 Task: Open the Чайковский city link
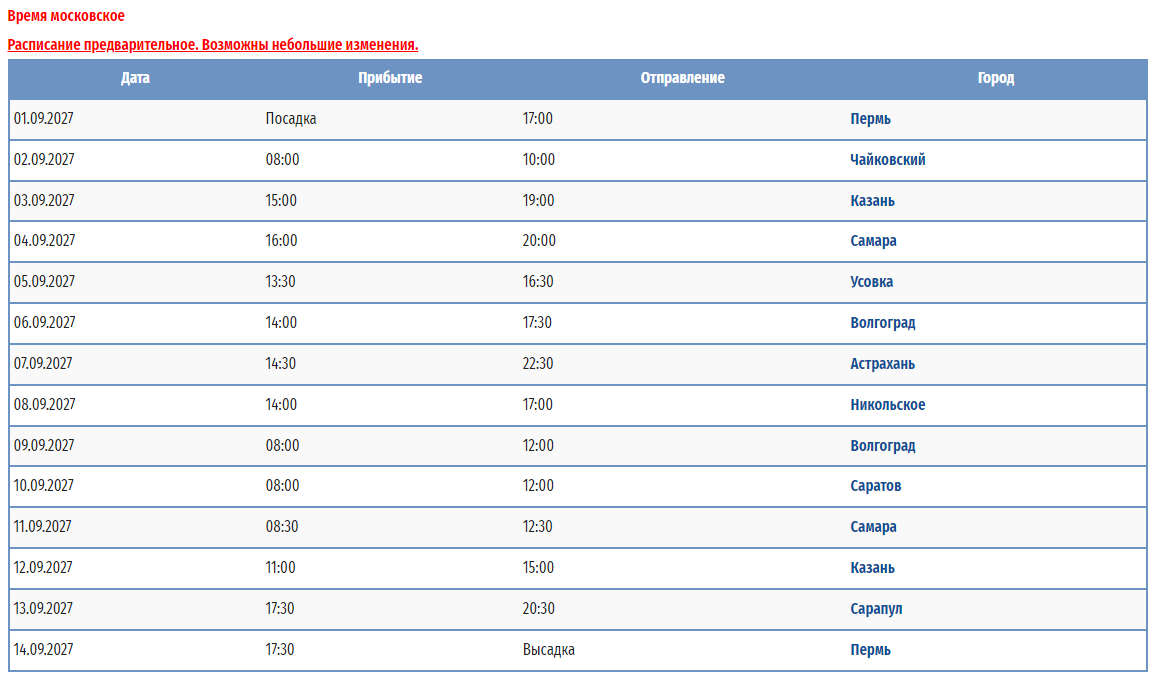pos(888,159)
